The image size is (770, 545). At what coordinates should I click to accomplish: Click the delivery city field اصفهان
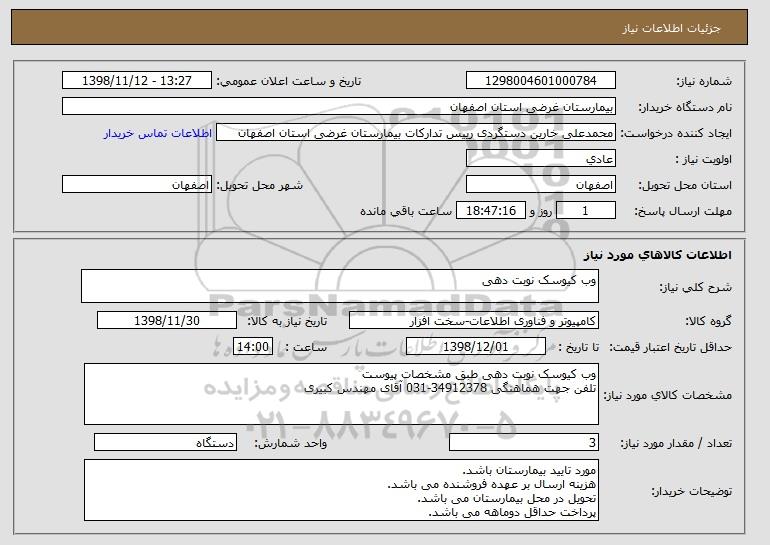(x=137, y=185)
